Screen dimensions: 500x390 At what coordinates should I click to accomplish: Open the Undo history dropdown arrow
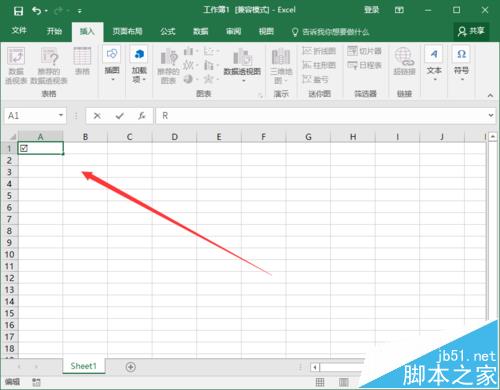click(46, 11)
